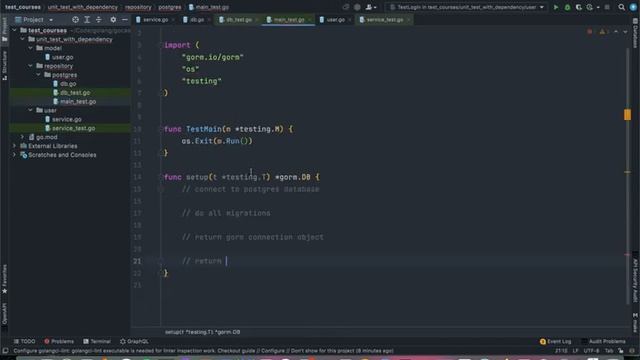Open user.go in project tree
Viewport: 640px width, 360px height.
tap(62, 57)
